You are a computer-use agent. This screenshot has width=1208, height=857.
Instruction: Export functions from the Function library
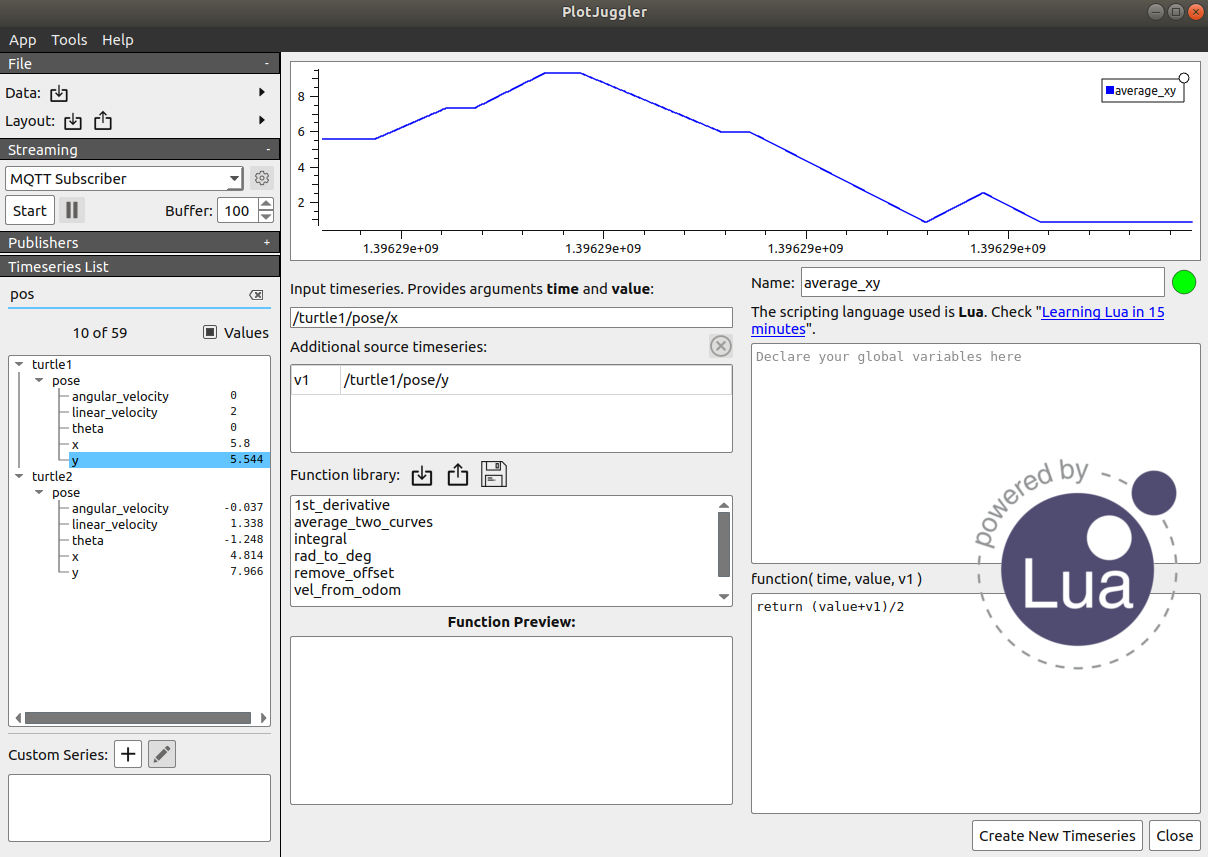pyautogui.click(x=457, y=475)
